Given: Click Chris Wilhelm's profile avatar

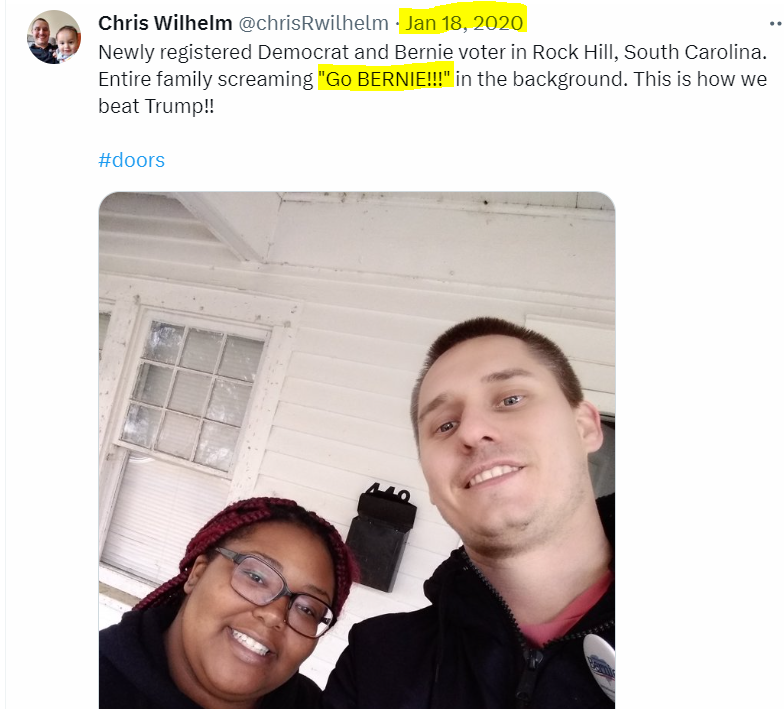Looking at the screenshot, I should (x=54, y=37).
